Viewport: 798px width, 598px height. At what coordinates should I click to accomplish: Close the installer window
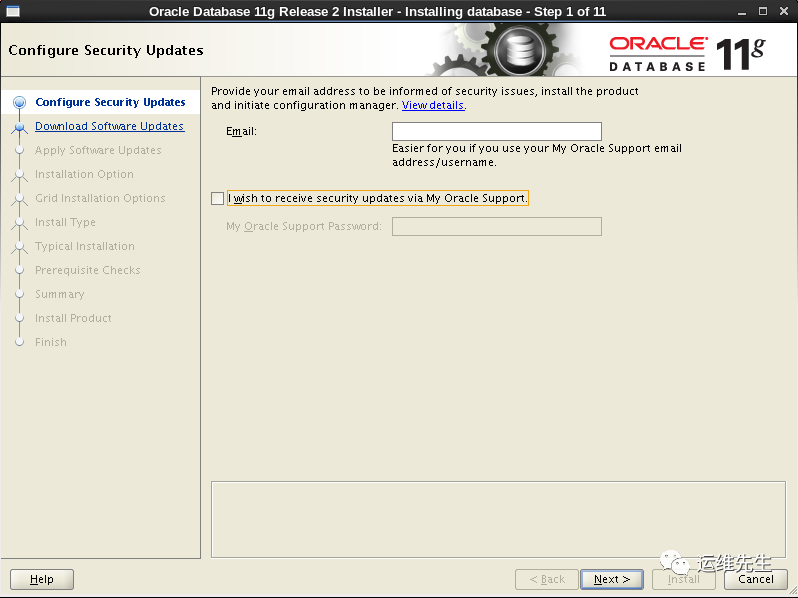(x=784, y=11)
